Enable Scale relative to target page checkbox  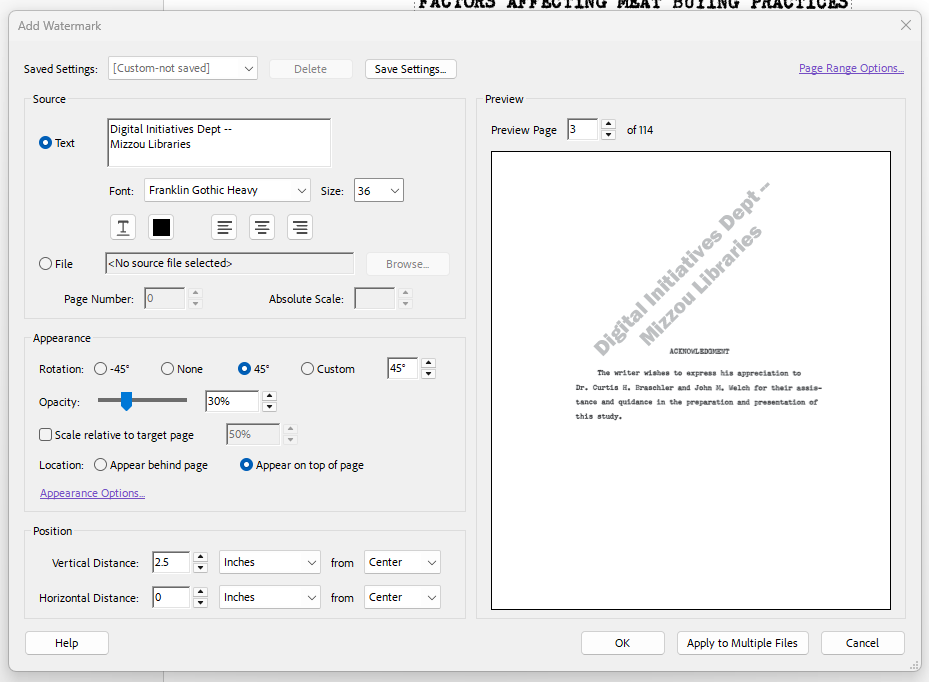pyautogui.click(x=46, y=435)
